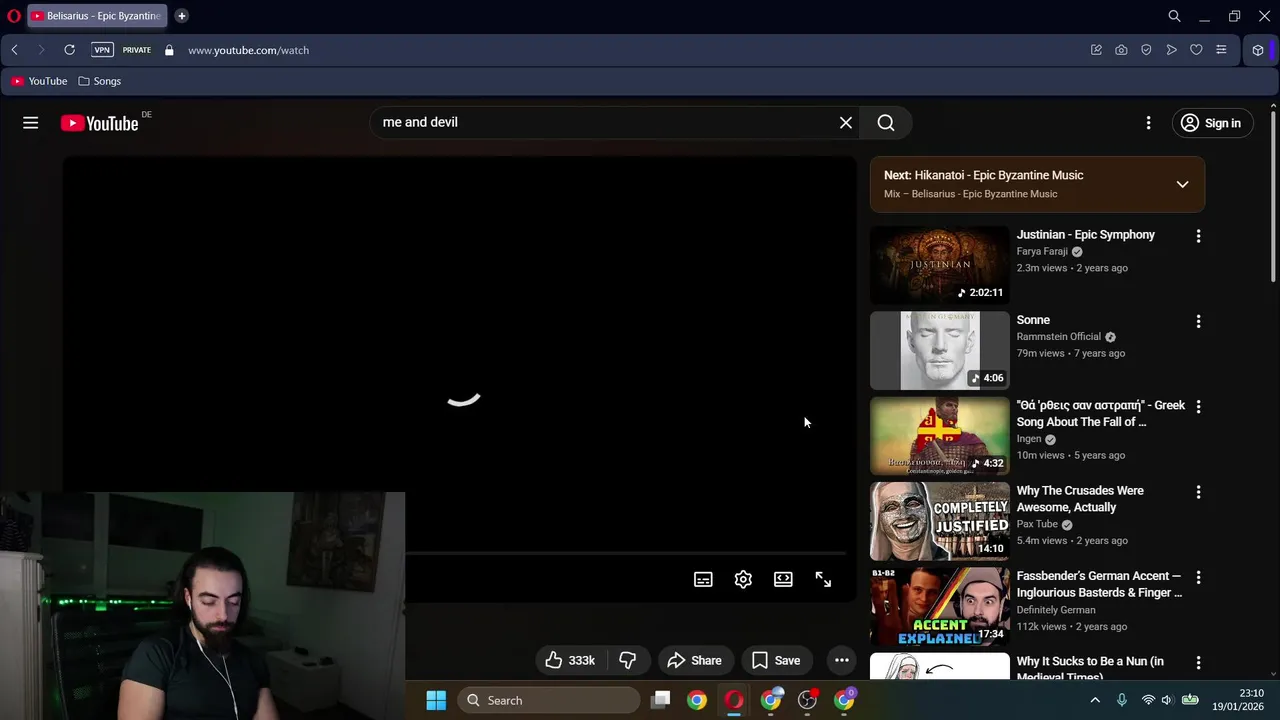Save video to a playlist

[x=776, y=660]
